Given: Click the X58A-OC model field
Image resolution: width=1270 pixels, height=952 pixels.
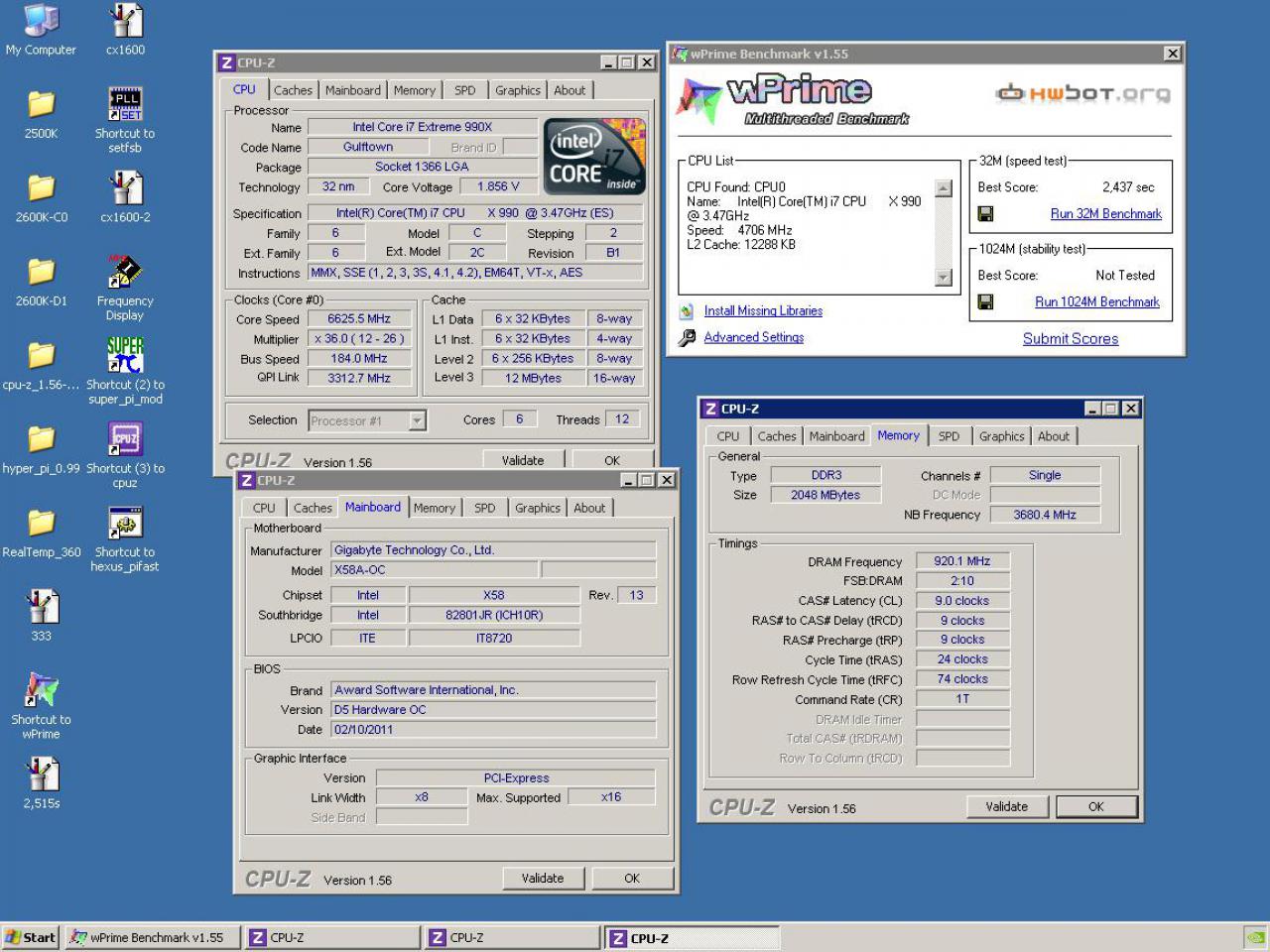Looking at the screenshot, I should tap(435, 570).
